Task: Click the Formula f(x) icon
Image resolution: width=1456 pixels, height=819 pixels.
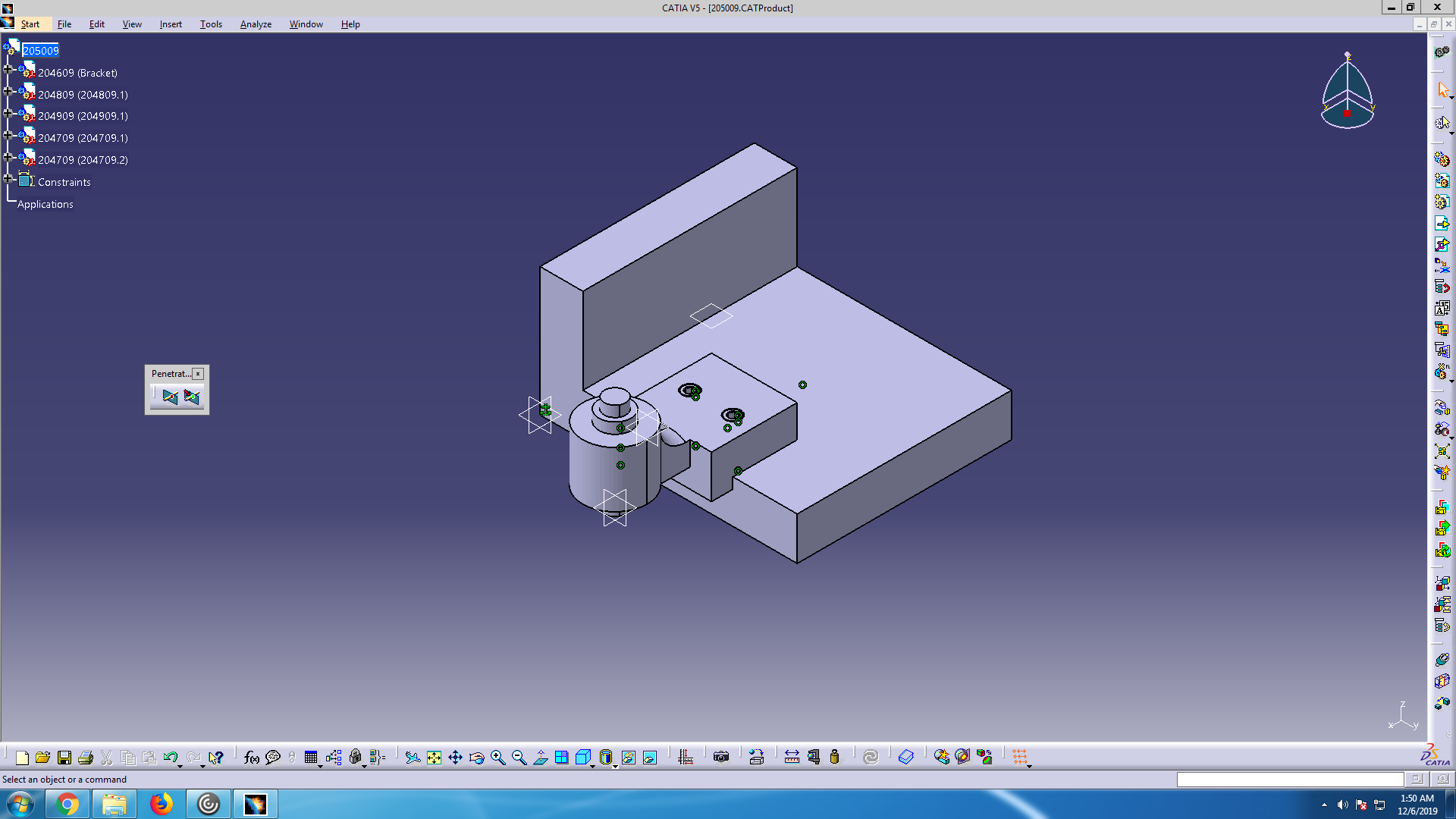Action: 252,757
